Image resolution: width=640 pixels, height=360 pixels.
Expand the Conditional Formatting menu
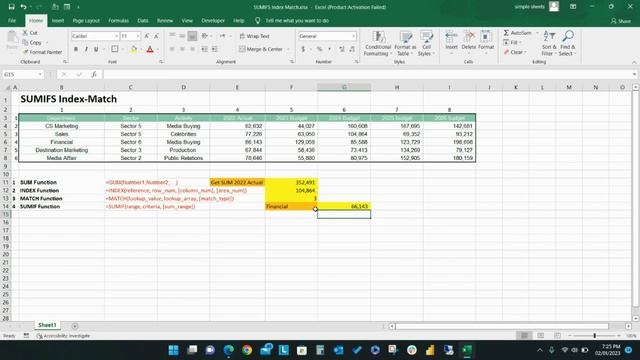click(378, 43)
